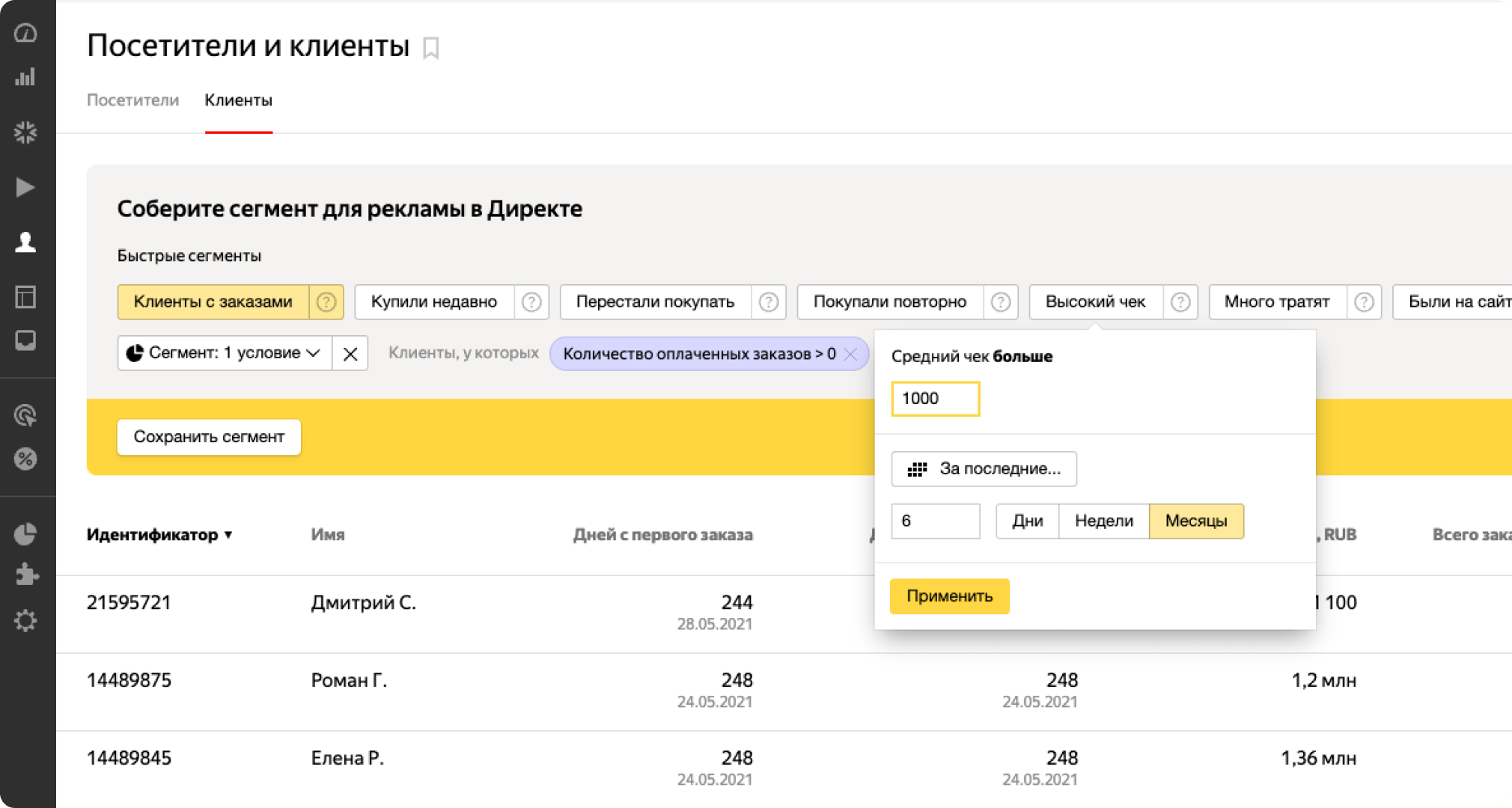
Task: Open the За последние... period dropdown
Action: click(984, 469)
